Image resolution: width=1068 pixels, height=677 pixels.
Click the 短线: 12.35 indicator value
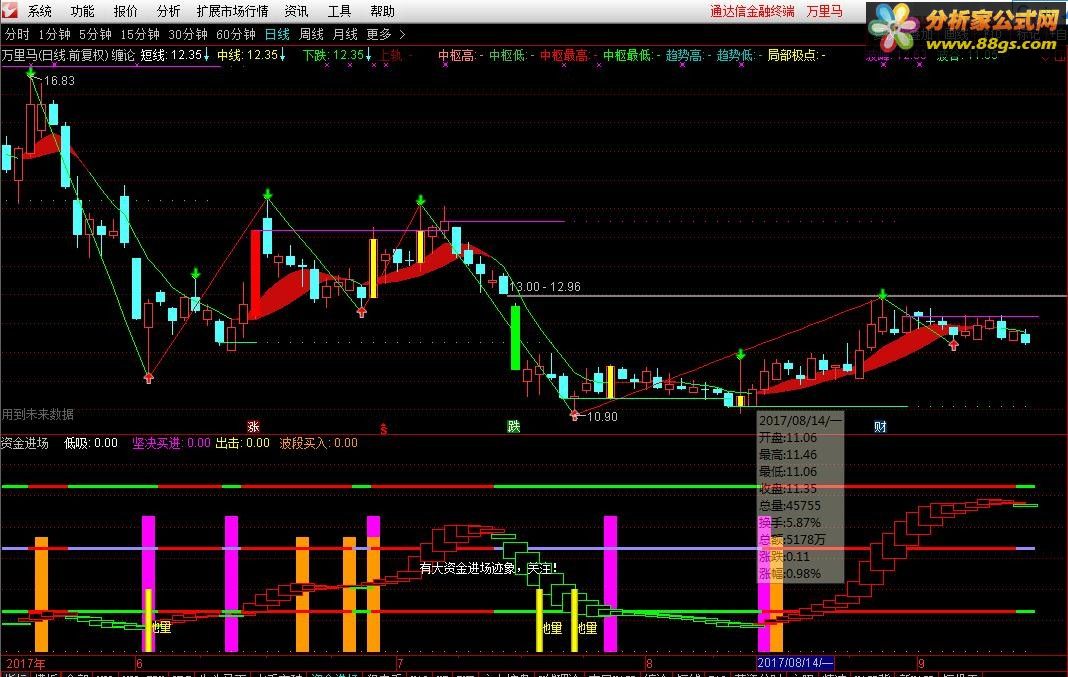(175, 55)
